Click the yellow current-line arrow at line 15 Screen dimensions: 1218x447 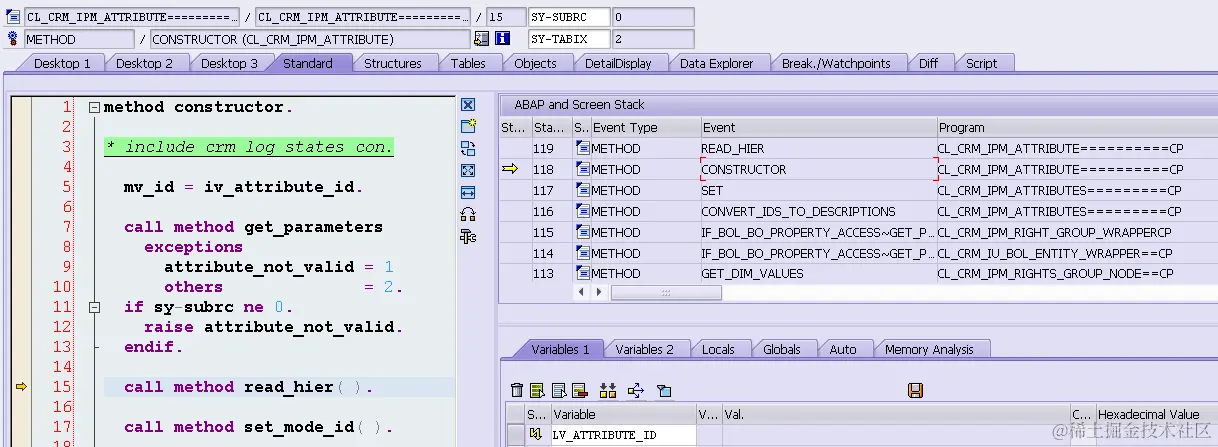click(x=21, y=387)
